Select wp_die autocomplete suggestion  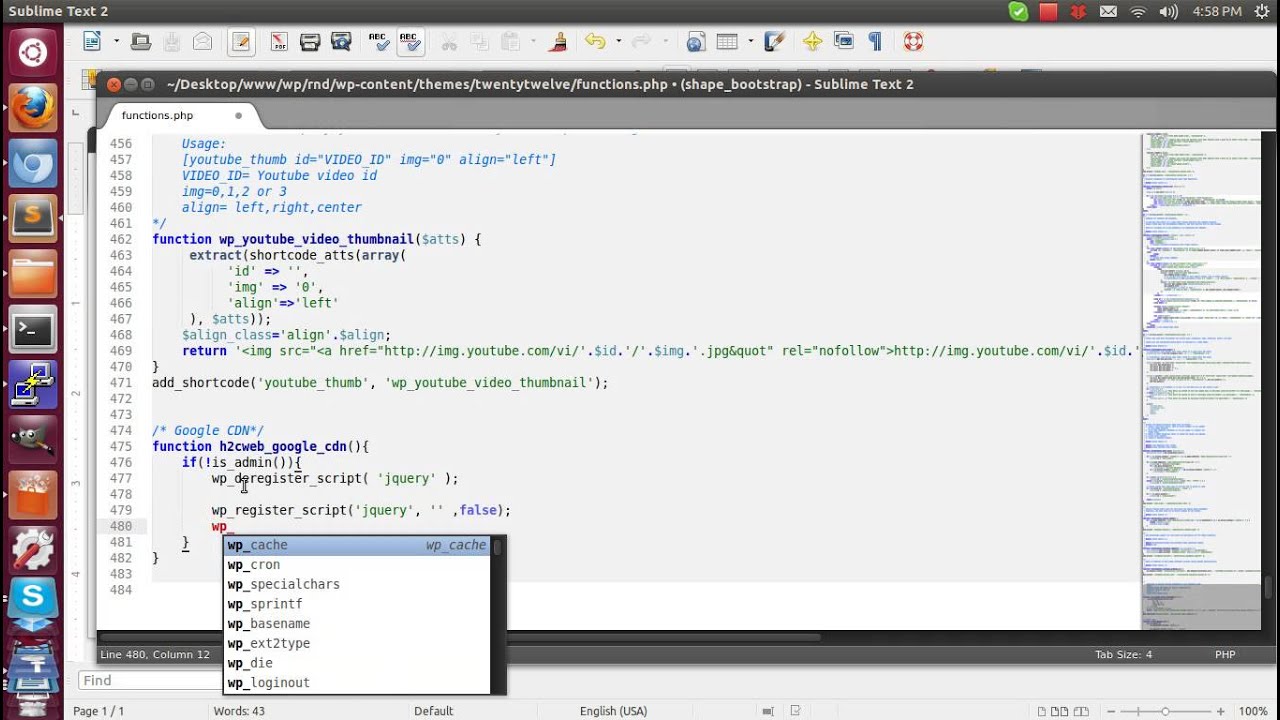[x=358, y=663]
